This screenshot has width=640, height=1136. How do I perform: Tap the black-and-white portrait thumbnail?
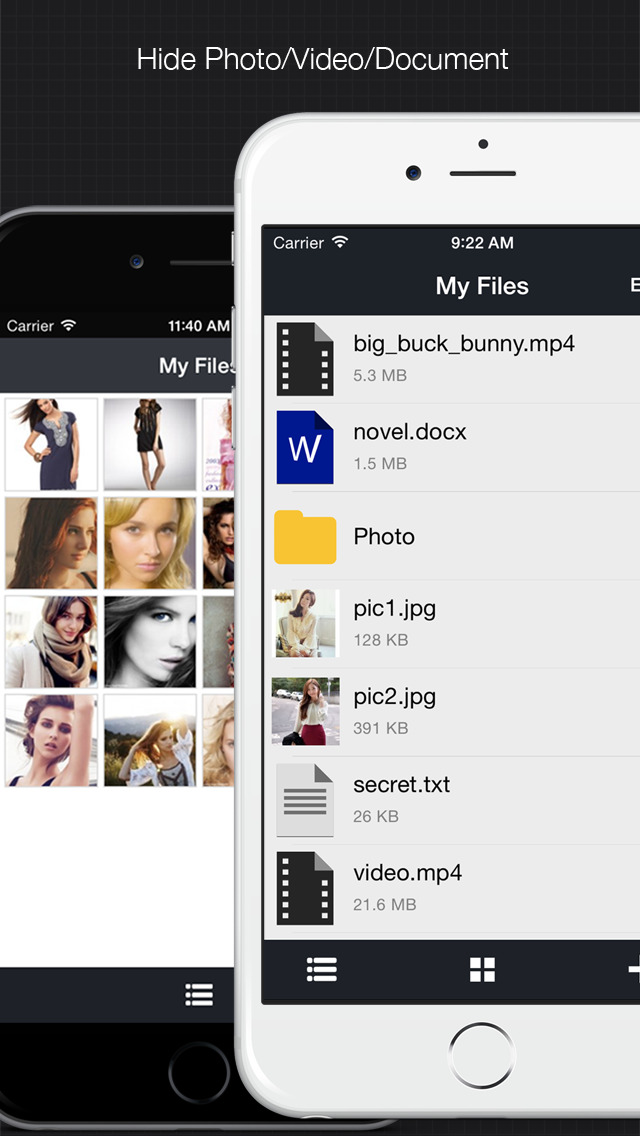click(149, 642)
